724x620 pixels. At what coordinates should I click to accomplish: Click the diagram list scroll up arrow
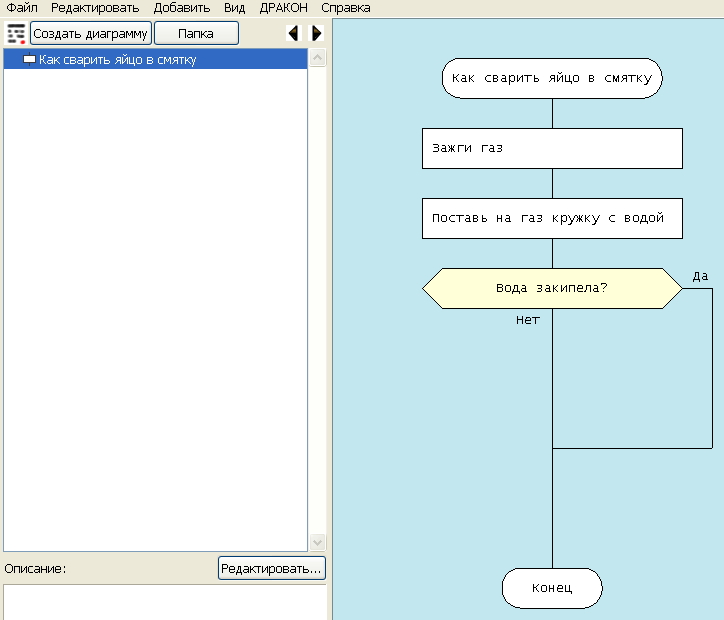318,59
